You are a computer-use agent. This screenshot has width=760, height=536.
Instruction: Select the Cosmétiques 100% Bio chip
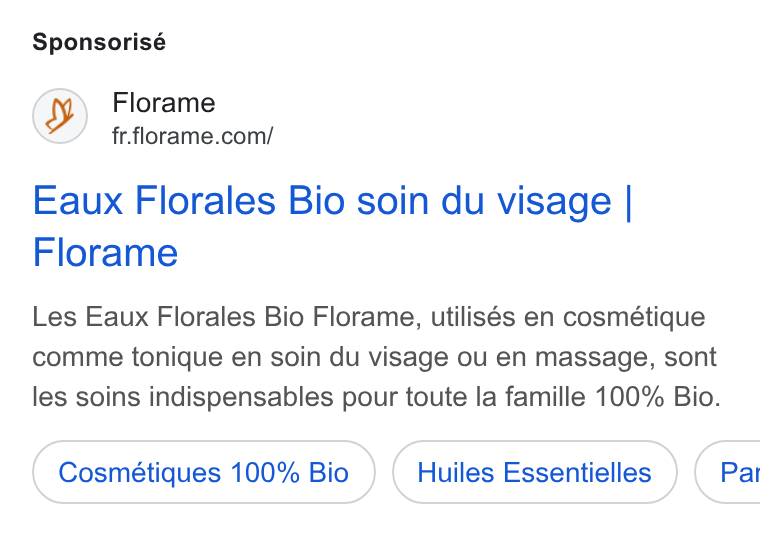coord(204,472)
